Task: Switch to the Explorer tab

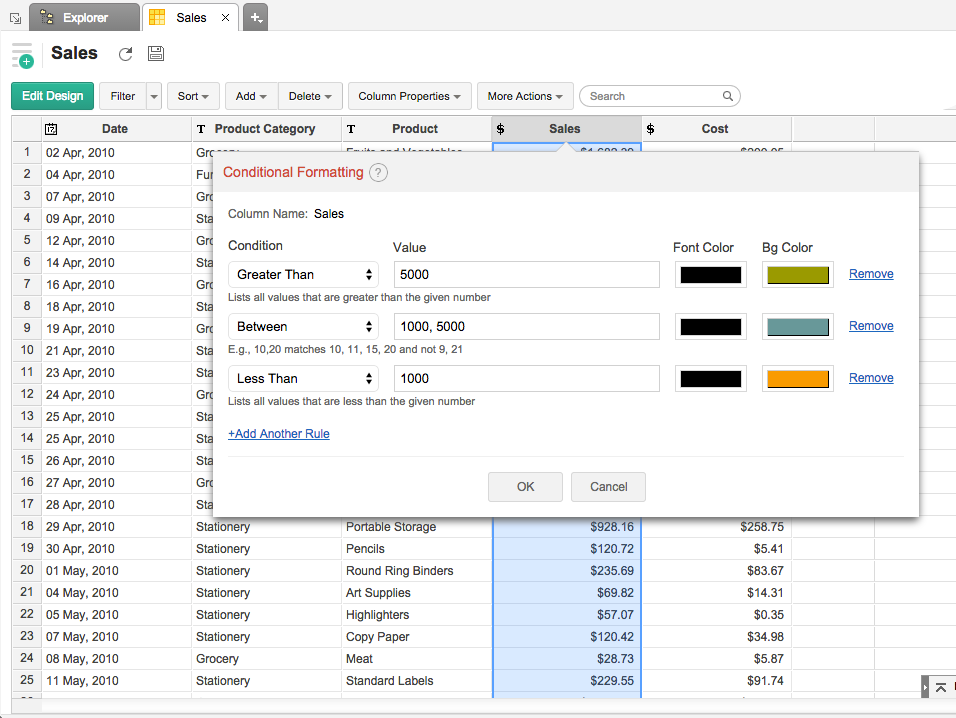Action: (85, 17)
